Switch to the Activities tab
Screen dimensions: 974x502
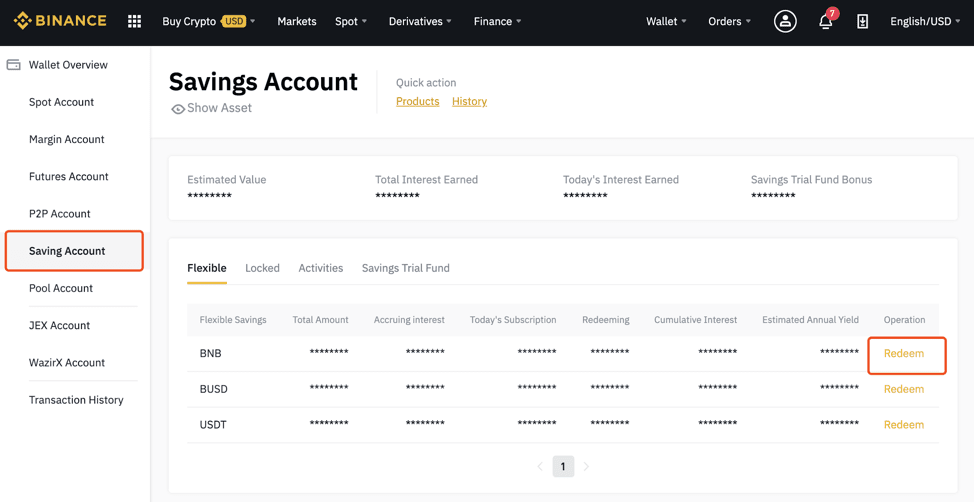coord(321,268)
